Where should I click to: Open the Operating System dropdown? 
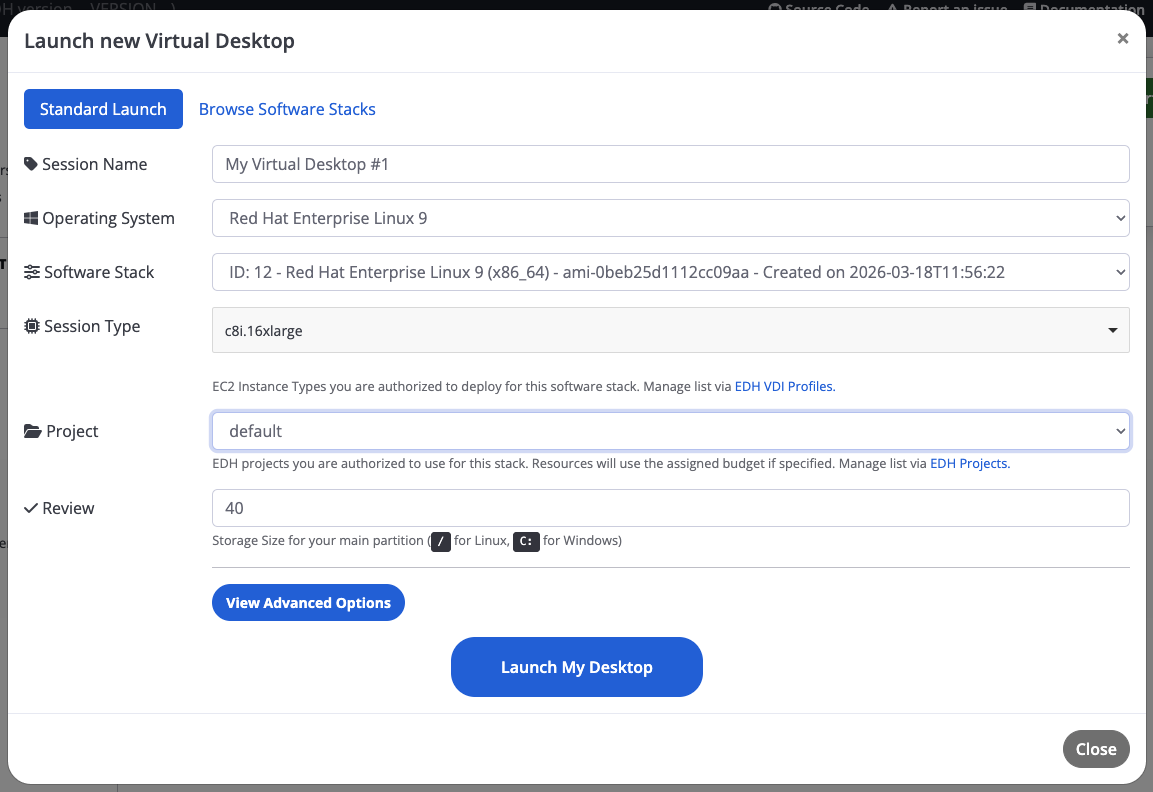click(x=670, y=218)
